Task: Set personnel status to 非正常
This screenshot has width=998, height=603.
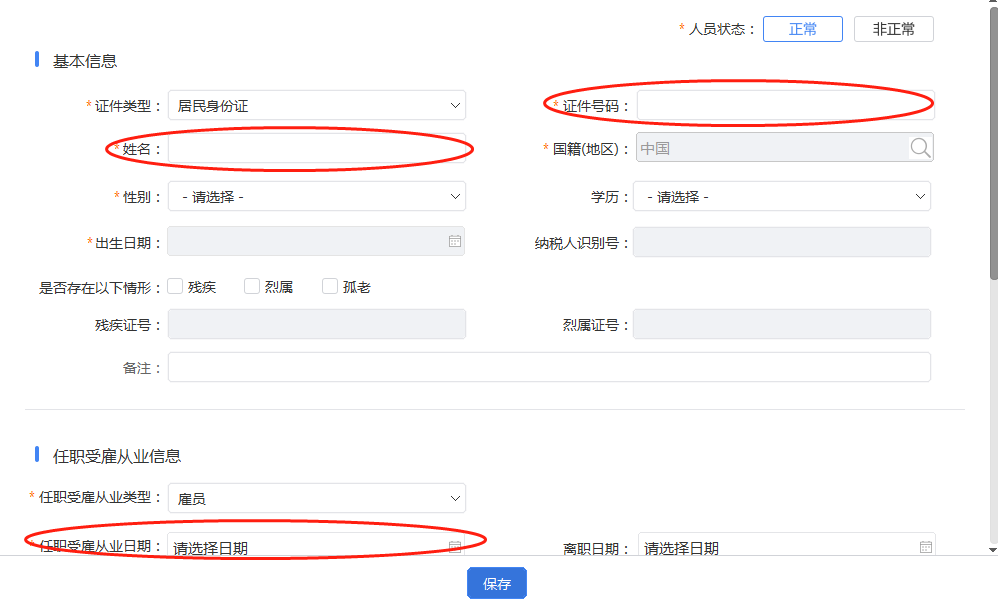Action: coord(894,29)
